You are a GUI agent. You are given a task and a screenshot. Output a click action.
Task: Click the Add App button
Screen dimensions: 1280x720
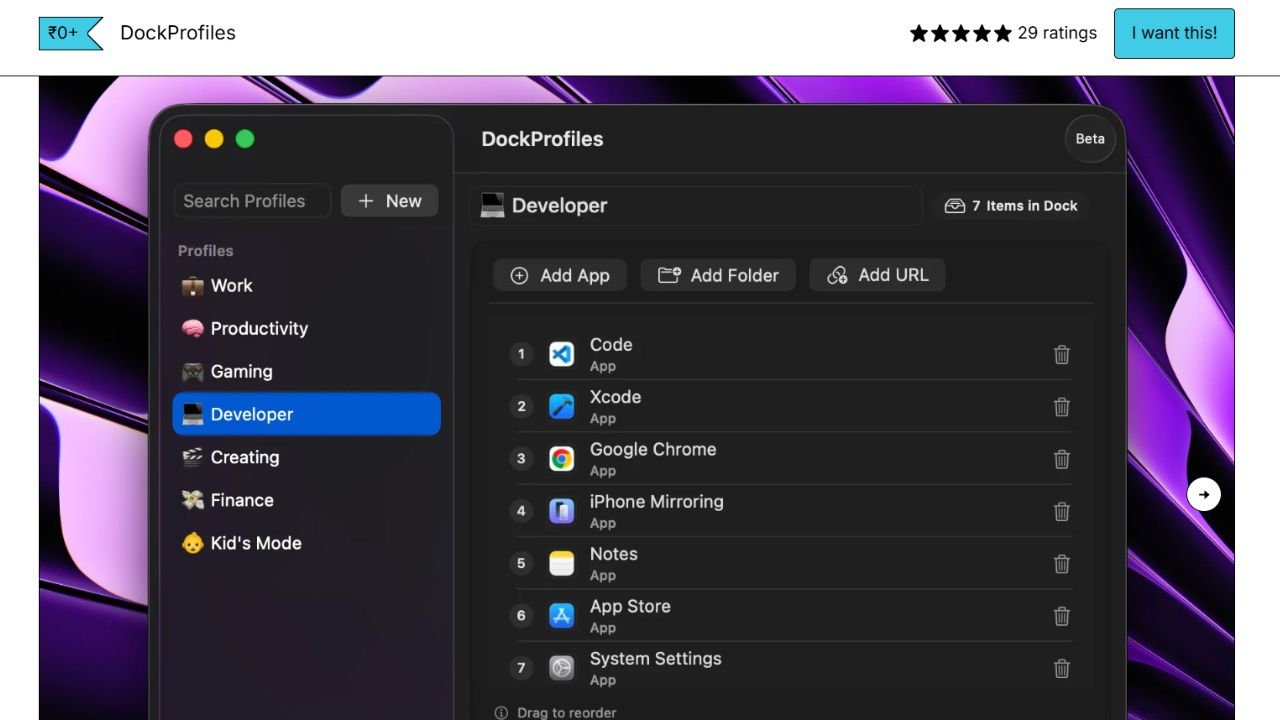click(560, 275)
